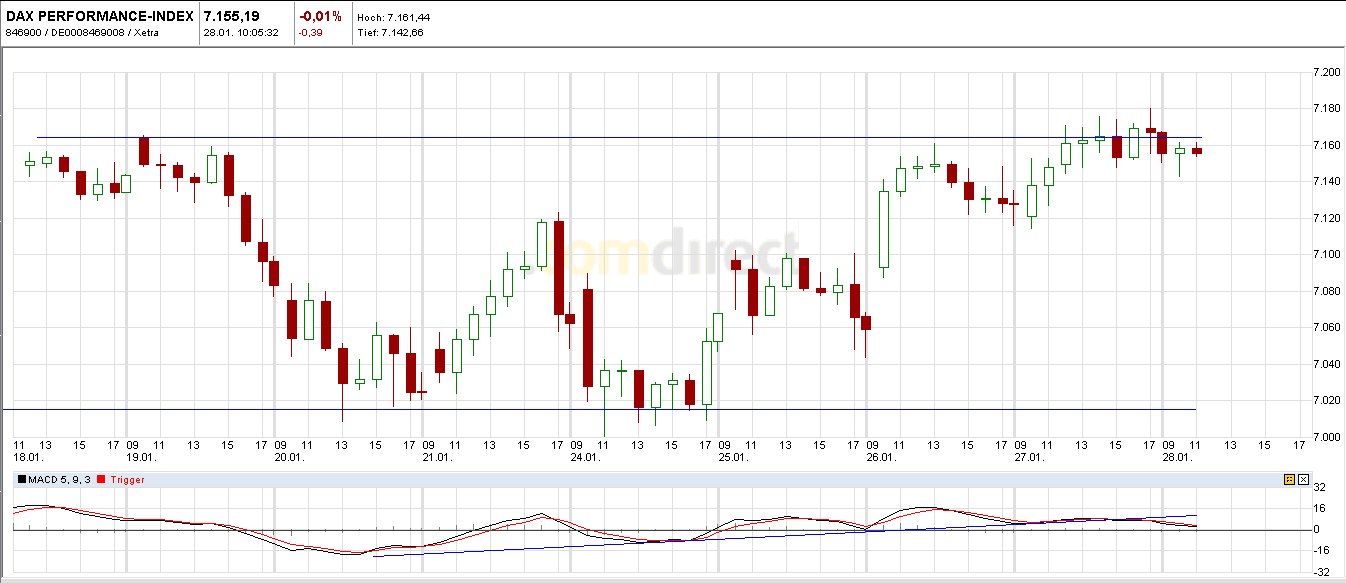
Task: Click the 846900 / DE0008469008 / Xetra identifier
Action: [80, 32]
